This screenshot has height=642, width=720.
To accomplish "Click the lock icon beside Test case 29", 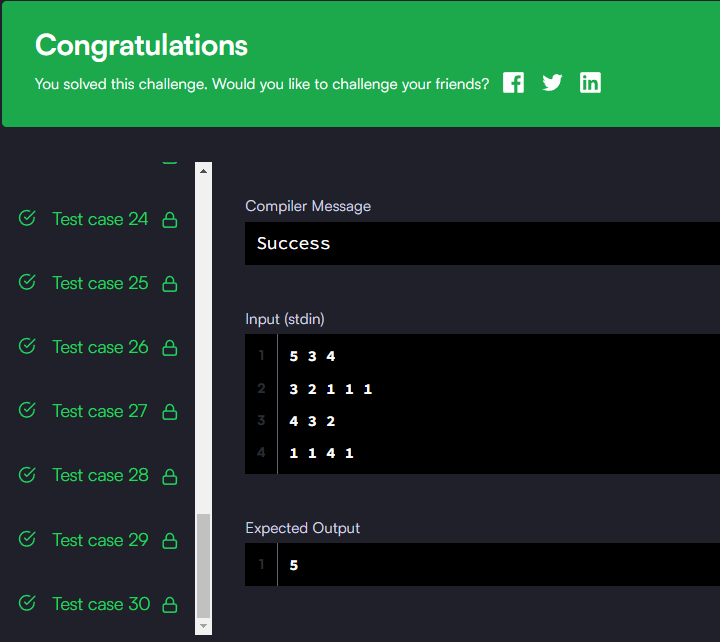I will pos(170,541).
